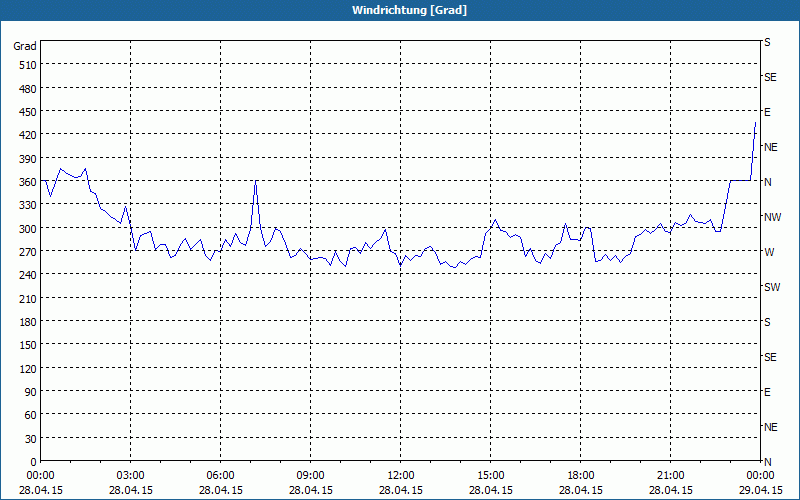Viewport: 800px width, 500px height.
Task: Select the SE compass label near 130
Action: point(770,357)
